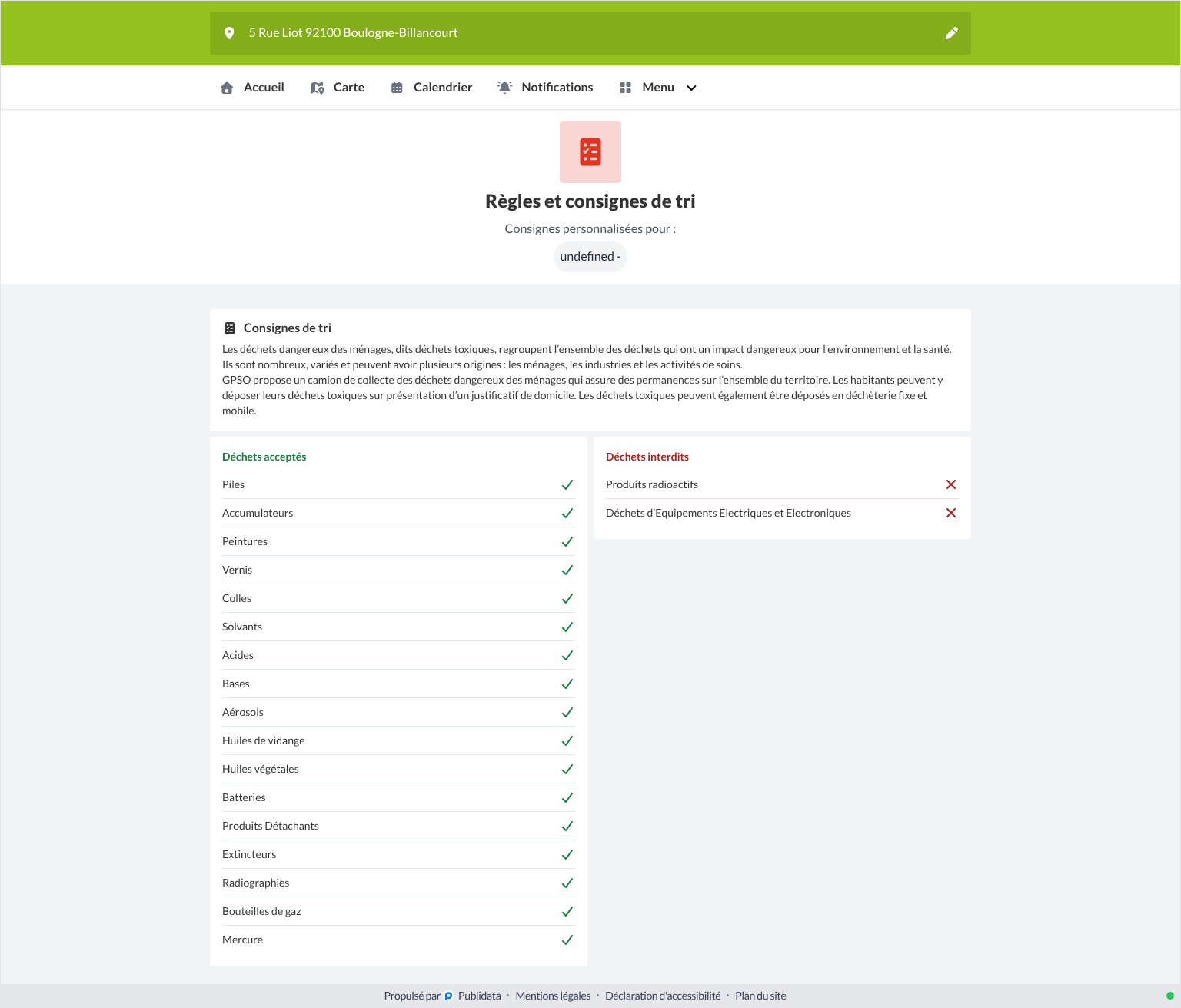Click the grid icon beside Menu
The image size is (1181, 1008).
pos(625,88)
